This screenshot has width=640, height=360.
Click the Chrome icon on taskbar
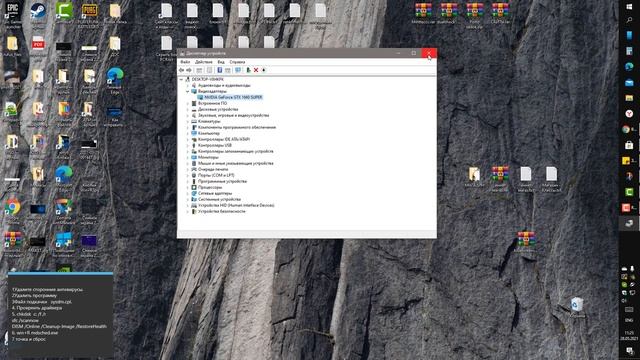click(x=627, y=129)
